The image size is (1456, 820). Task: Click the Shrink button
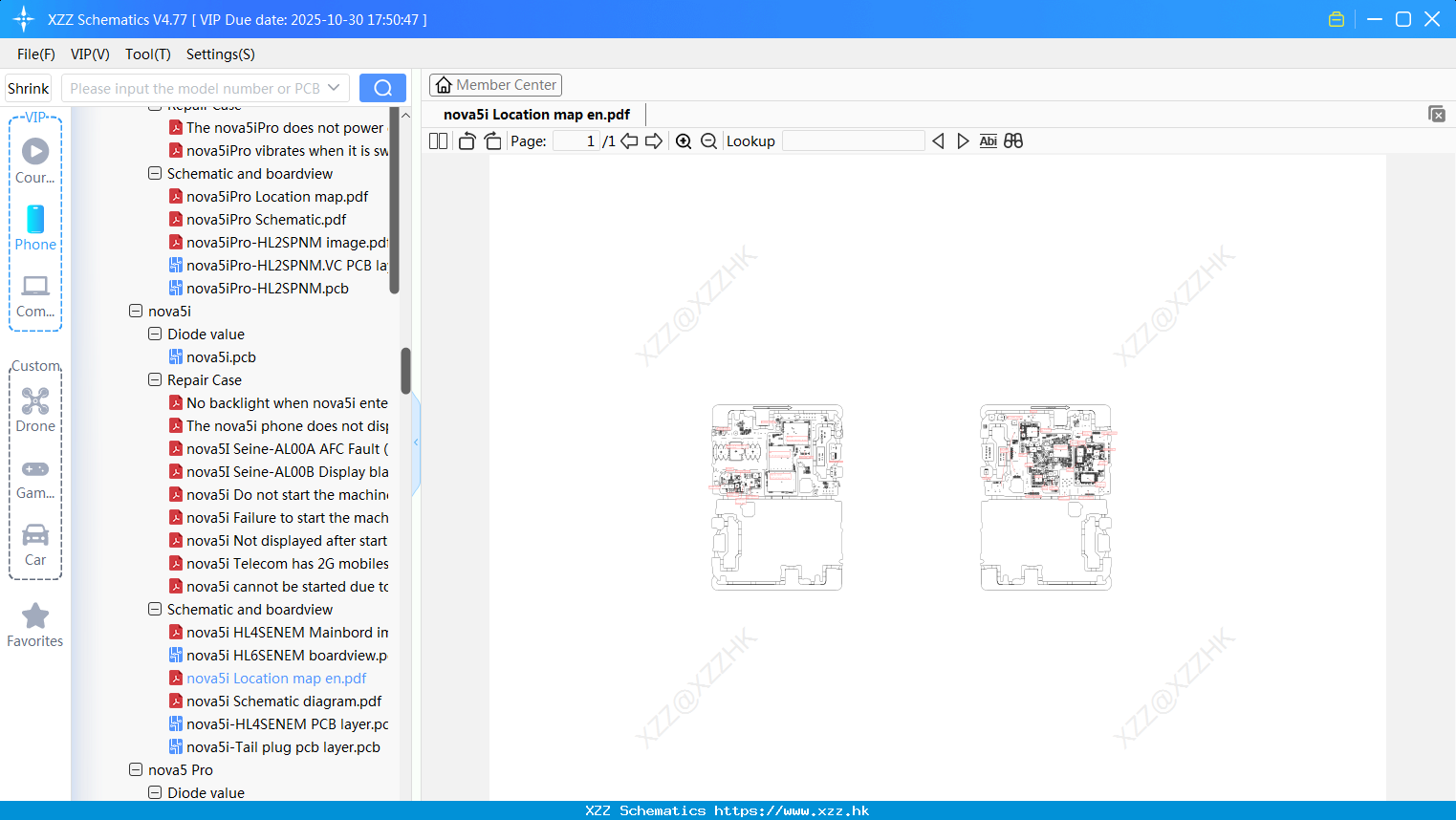click(x=29, y=88)
